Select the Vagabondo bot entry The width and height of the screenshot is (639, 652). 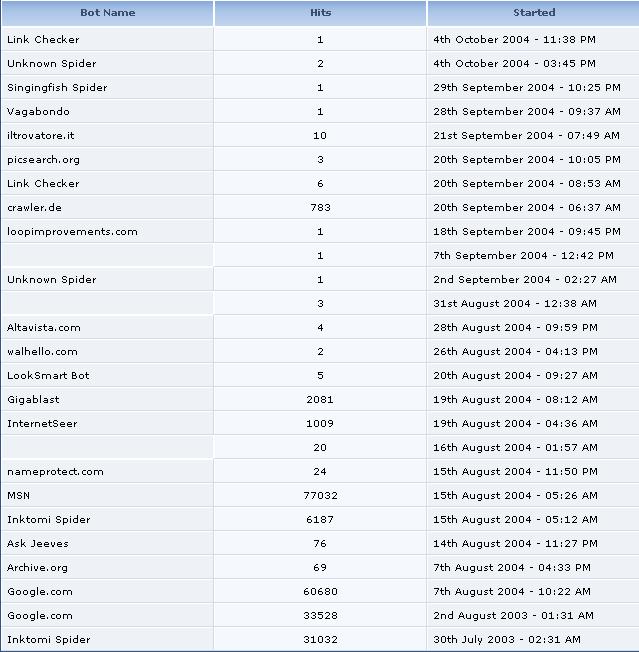[x=38, y=112]
